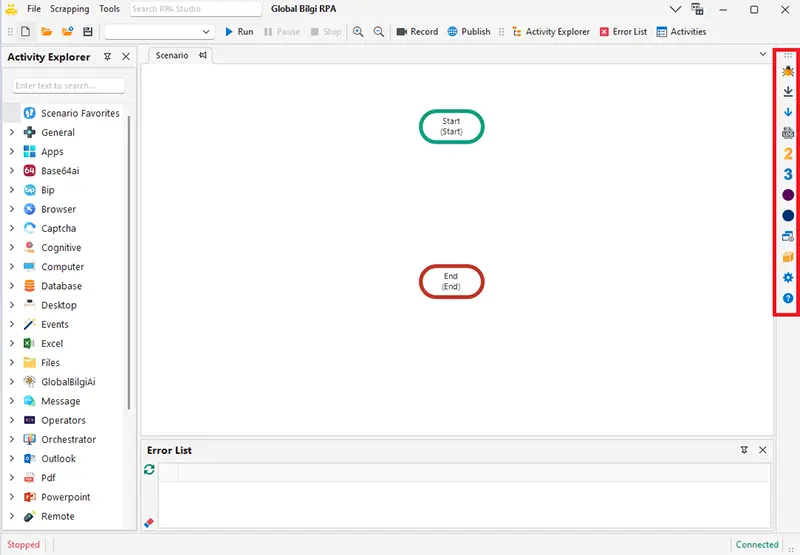Expand the General category
The width and height of the screenshot is (800, 555).
coord(12,132)
